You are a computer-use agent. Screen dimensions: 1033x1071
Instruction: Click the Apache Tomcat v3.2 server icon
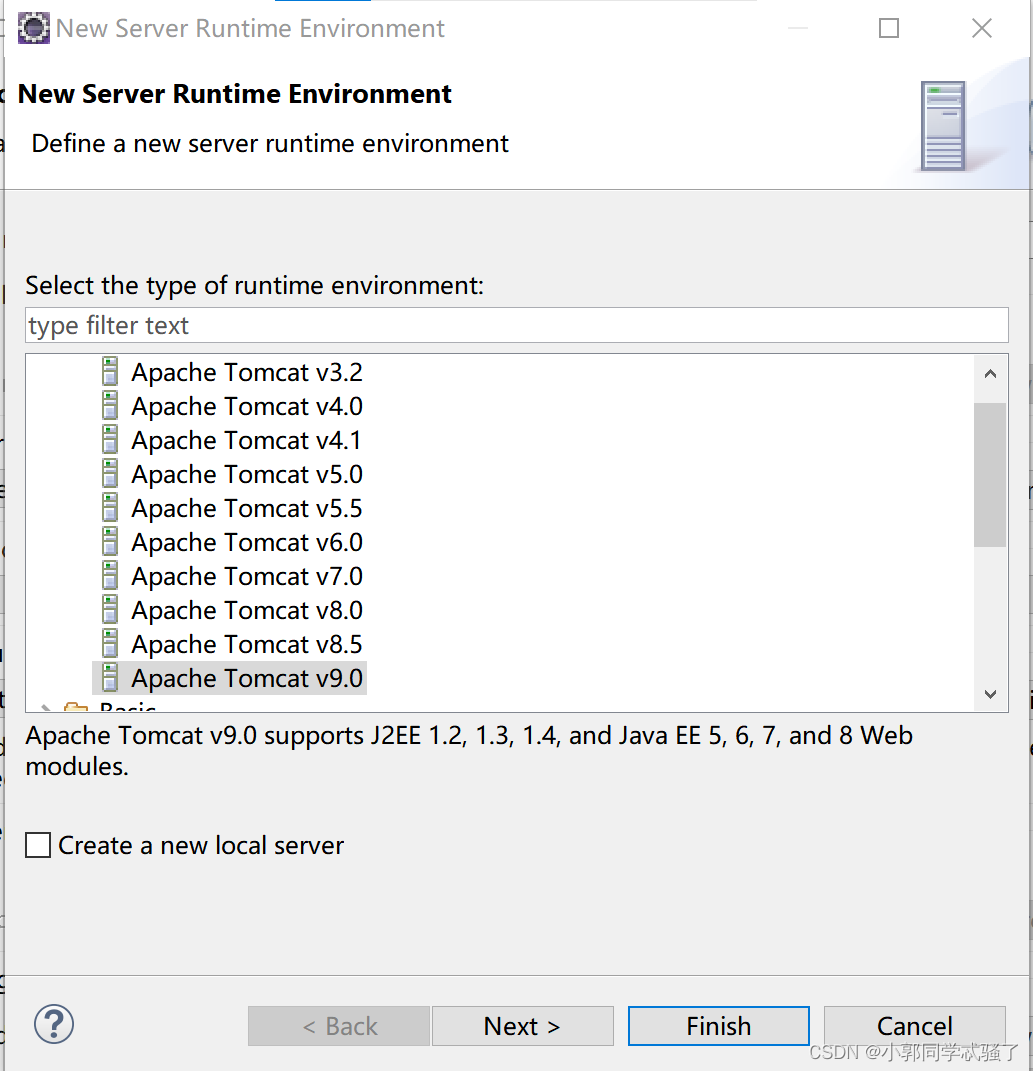[110, 372]
